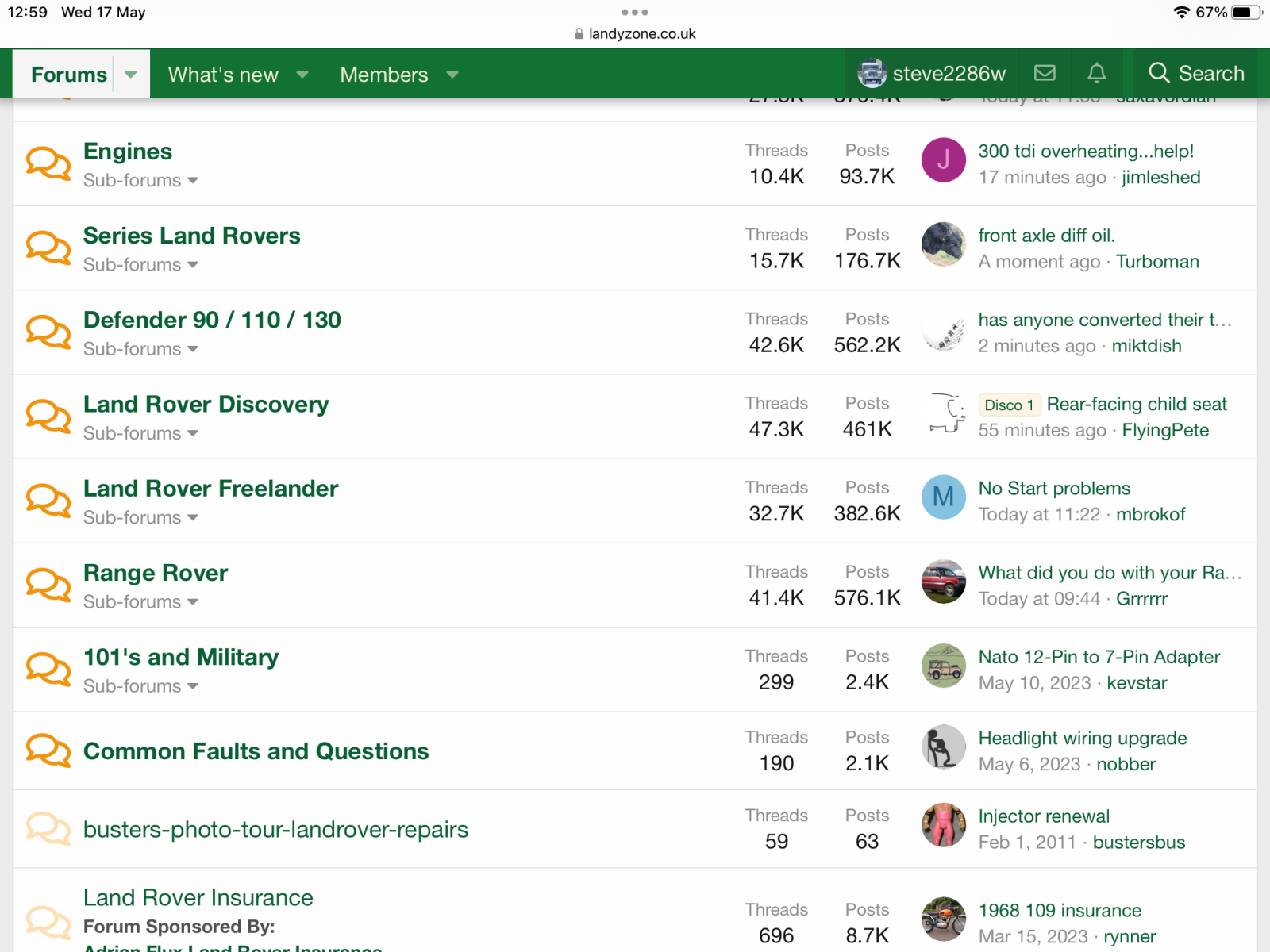Tap the three-dot multitasking menu
Screen dimensions: 1270x952
tap(635, 12)
